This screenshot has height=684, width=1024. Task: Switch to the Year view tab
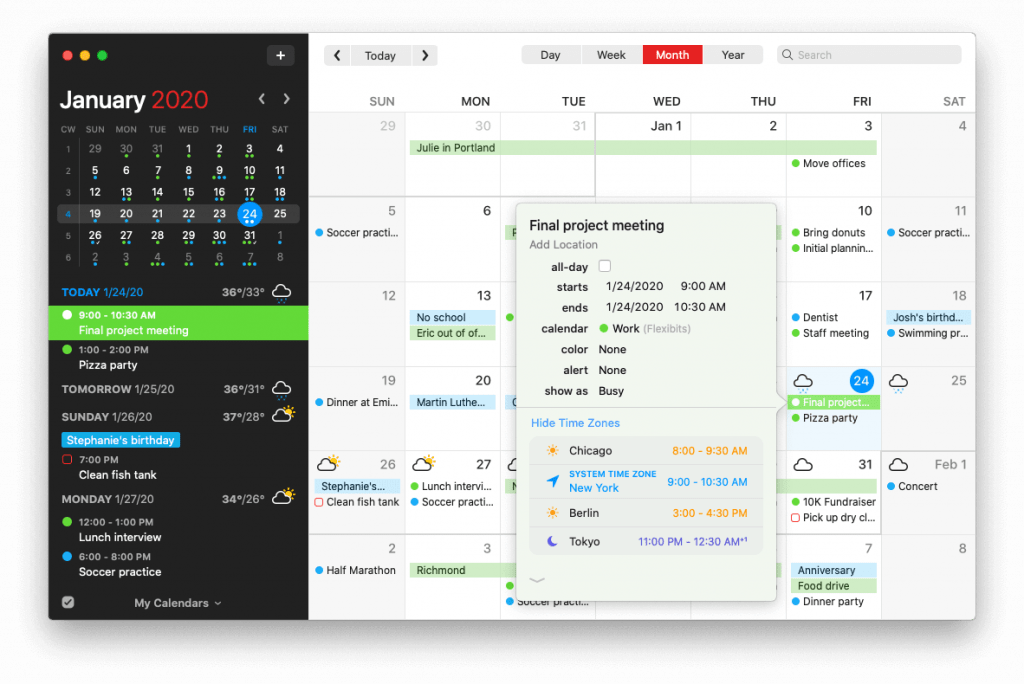coord(733,54)
